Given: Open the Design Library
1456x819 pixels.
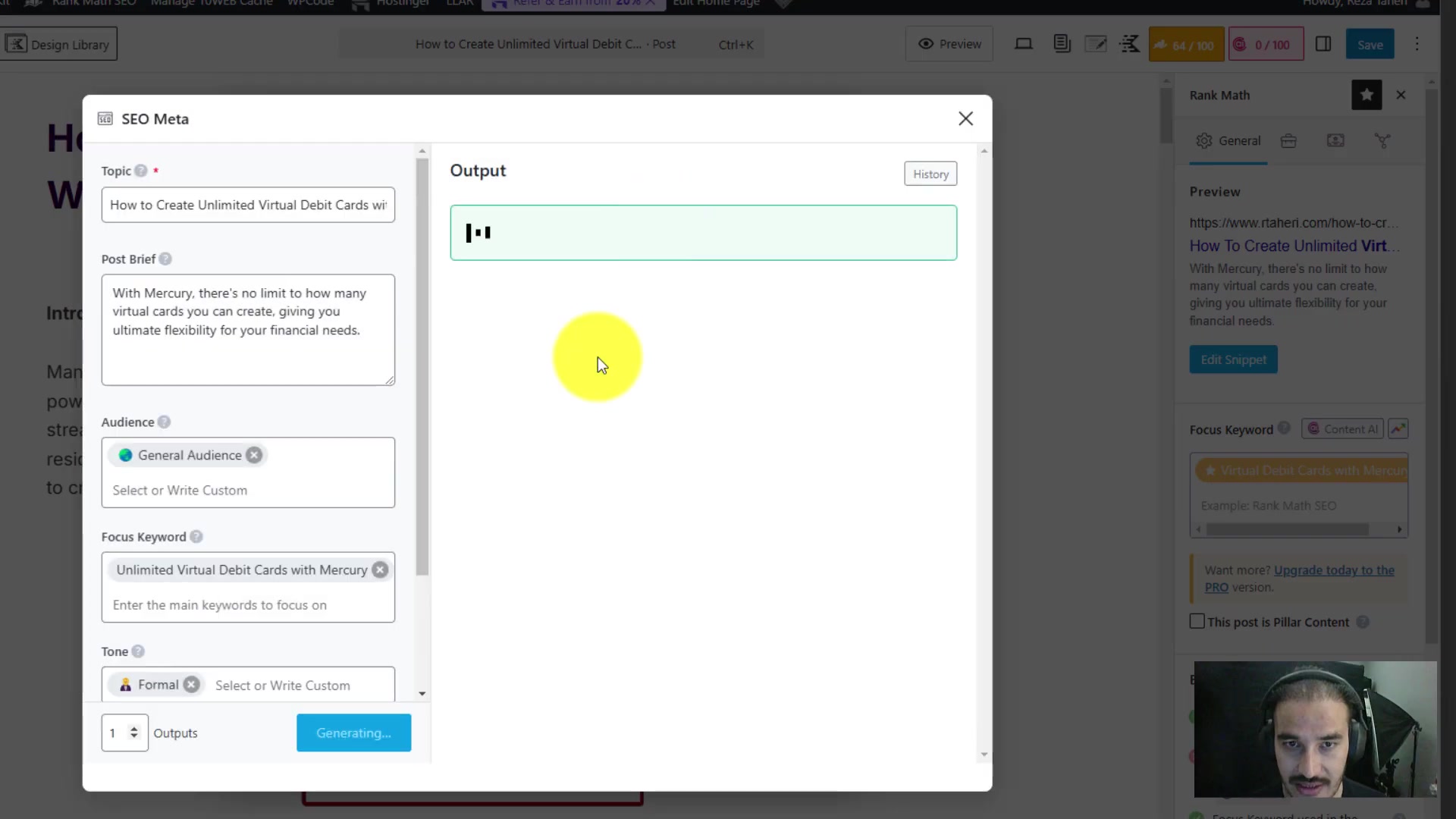Looking at the screenshot, I should 59,44.
